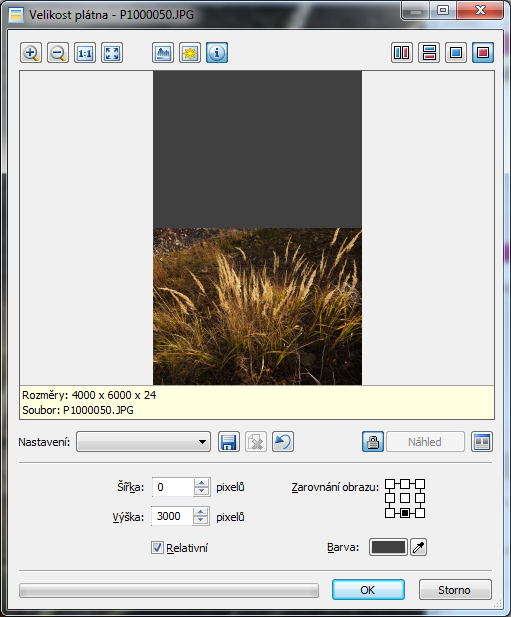This screenshot has height=617, width=511.
Task: Toggle the automatic preview lock button
Action: click(373, 442)
